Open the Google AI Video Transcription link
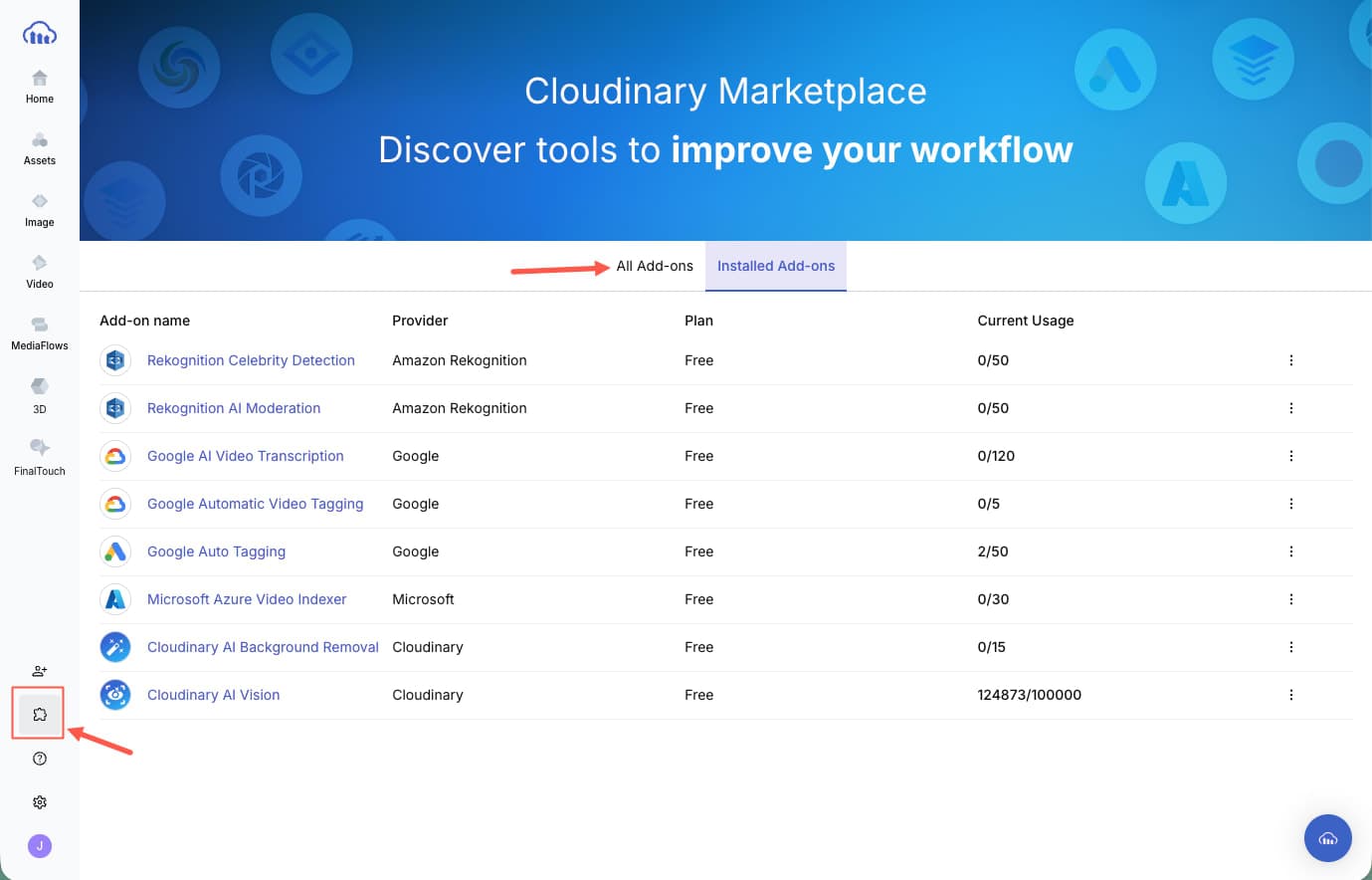The width and height of the screenshot is (1372, 880). click(x=246, y=456)
